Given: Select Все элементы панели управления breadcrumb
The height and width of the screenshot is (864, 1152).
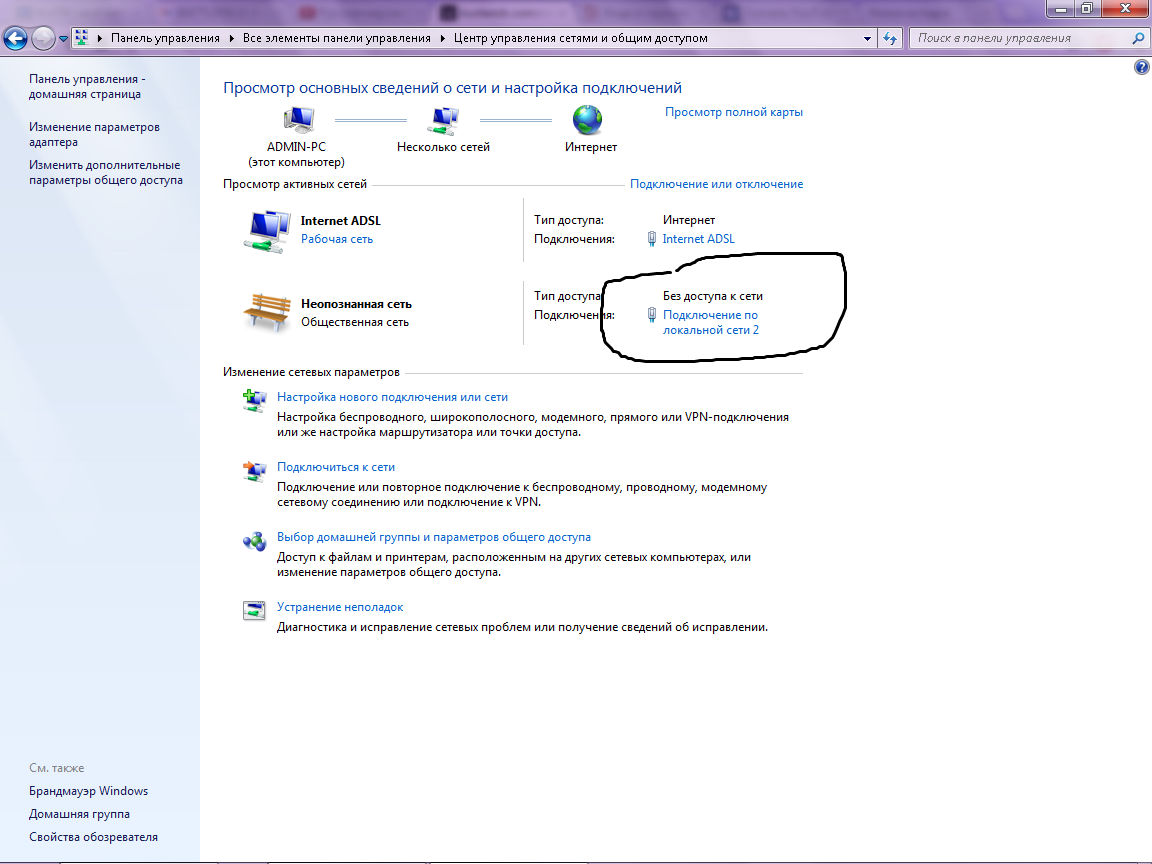Looking at the screenshot, I should [336, 38].
